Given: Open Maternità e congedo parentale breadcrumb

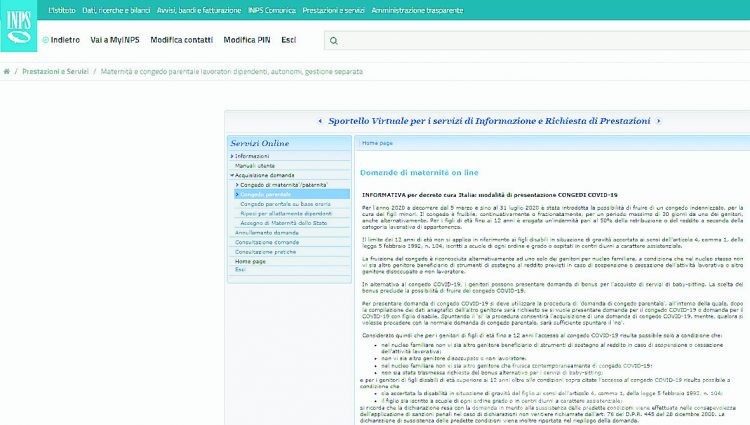Looking at the screenshot, I should point(232,72).
